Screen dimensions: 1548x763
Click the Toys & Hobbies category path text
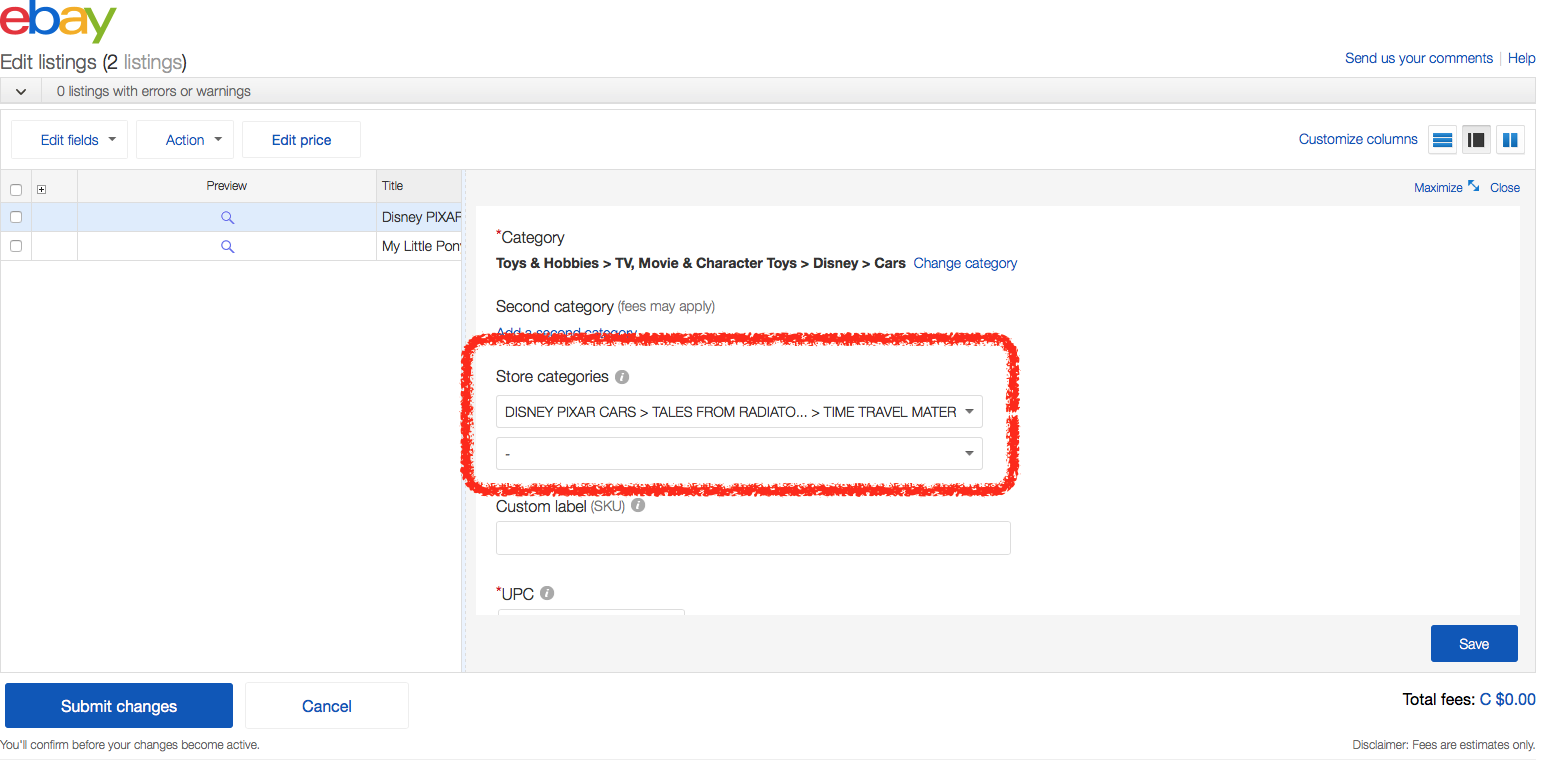pos(701,263)
